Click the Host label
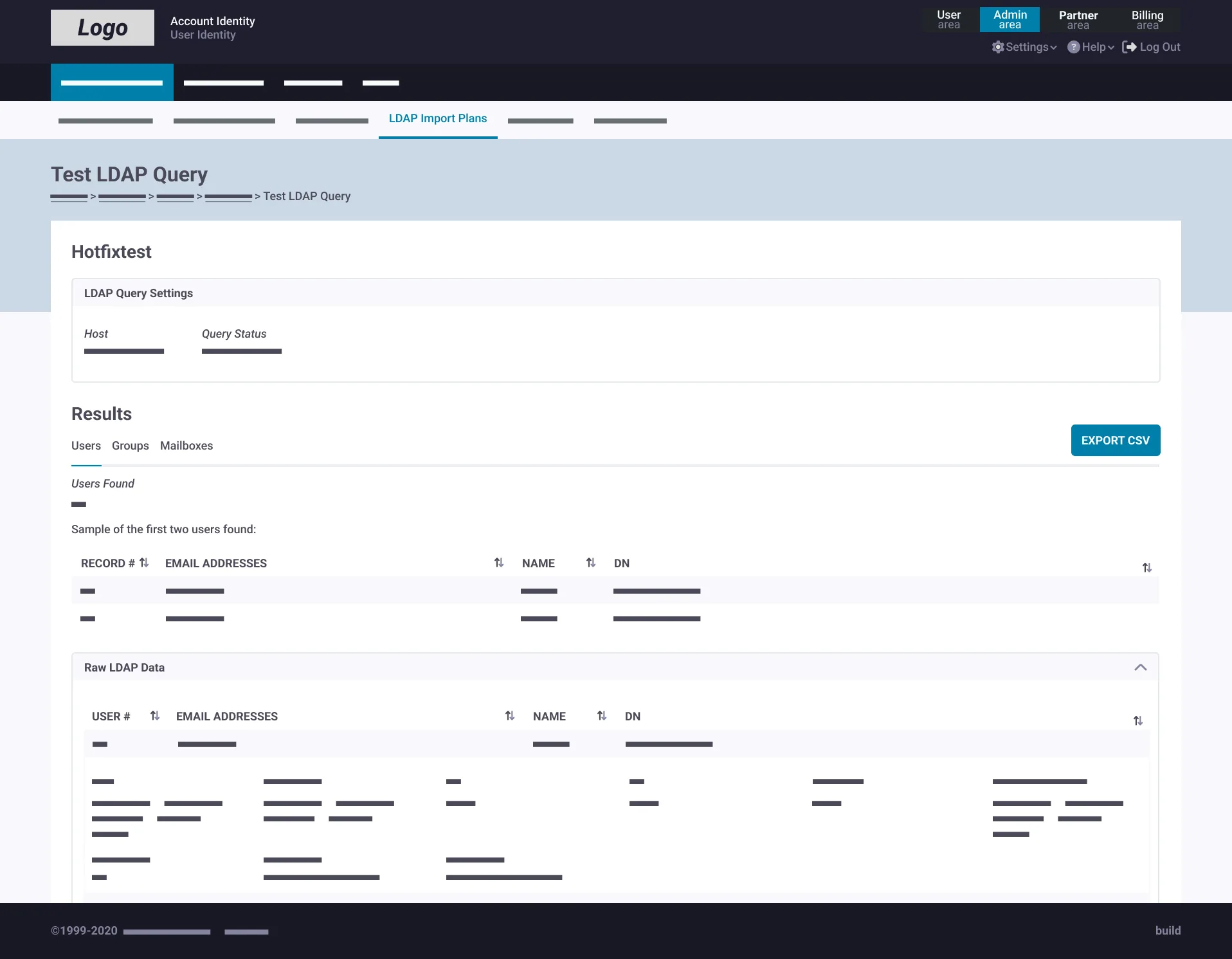Image resolution: width=1232 pixels, height=959 pixels. (x=96, y=334)
